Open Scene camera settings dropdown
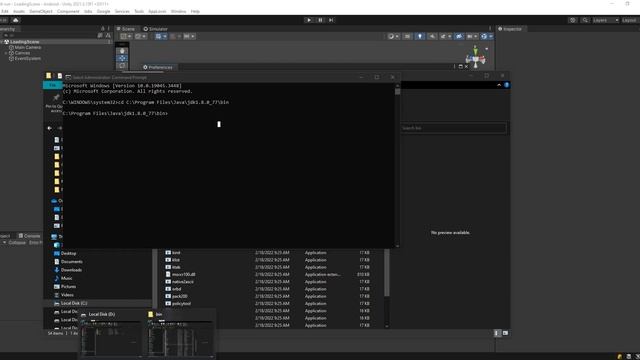This screenshot has height=360, width=640. pos(472,36)
